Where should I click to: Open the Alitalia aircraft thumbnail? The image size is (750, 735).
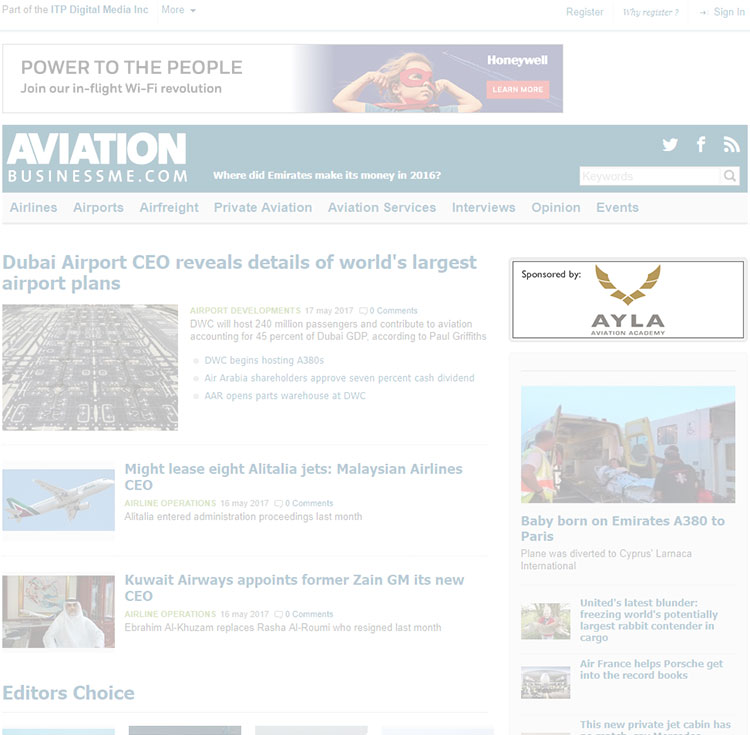[58, 500]
